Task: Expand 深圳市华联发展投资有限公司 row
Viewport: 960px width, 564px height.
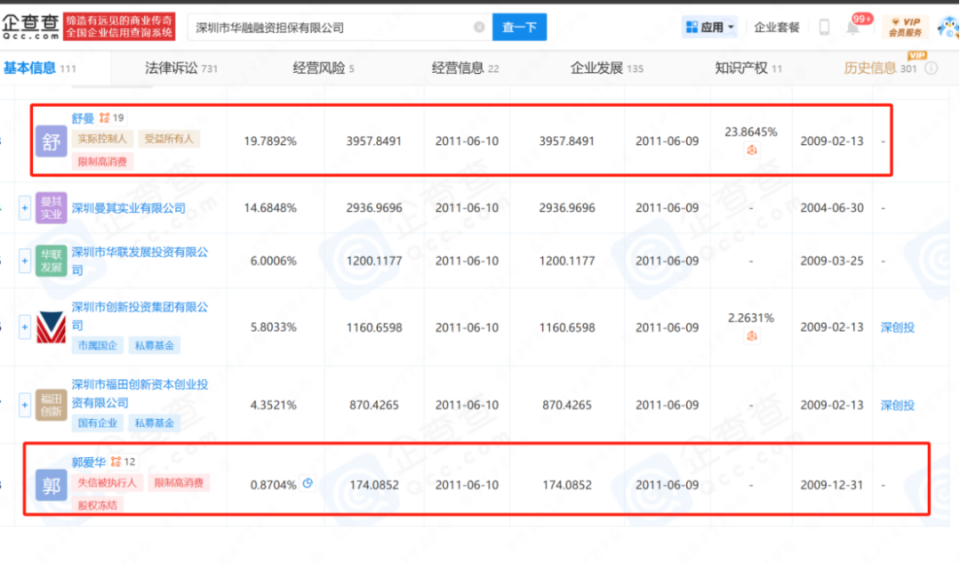Action: [x=24, y=261]
